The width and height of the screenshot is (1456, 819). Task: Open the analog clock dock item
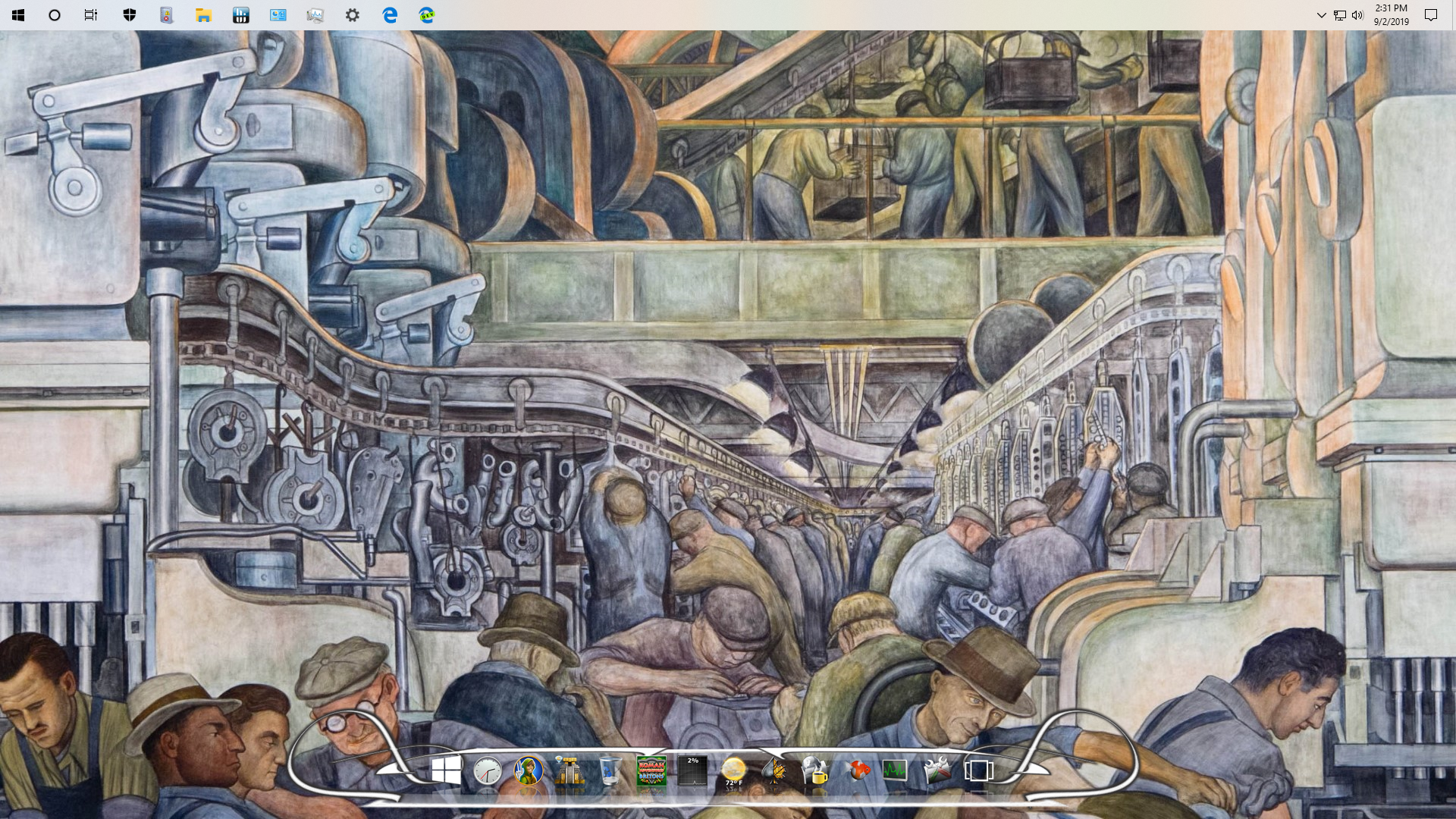click(487, 771)
